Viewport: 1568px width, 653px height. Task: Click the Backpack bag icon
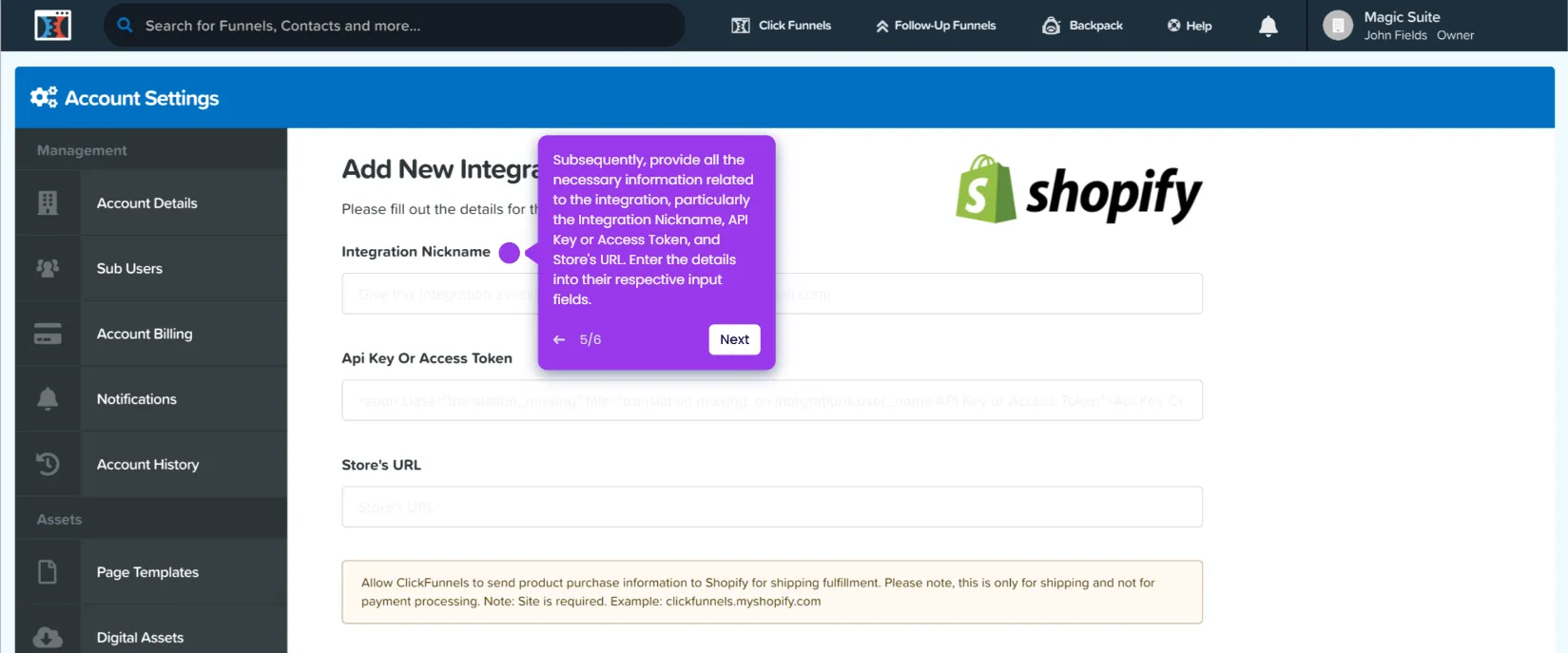(x=1051, y=26)
